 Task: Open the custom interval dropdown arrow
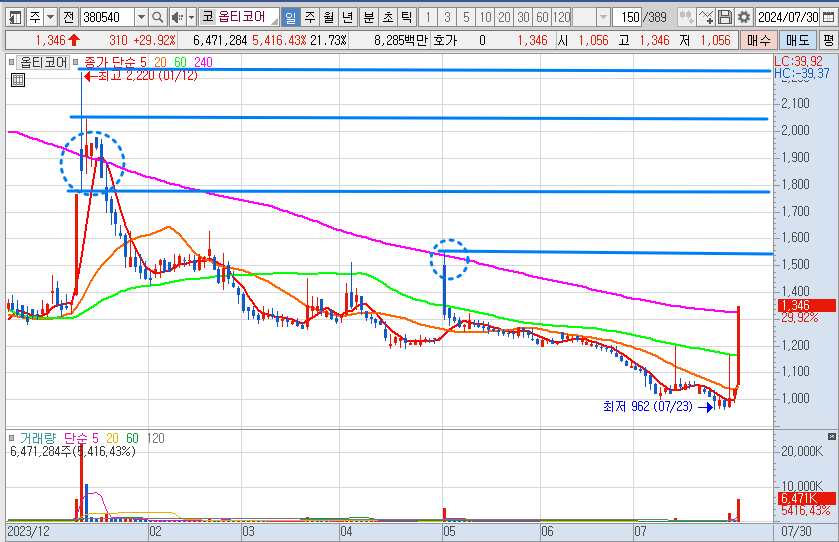(604, 18)
